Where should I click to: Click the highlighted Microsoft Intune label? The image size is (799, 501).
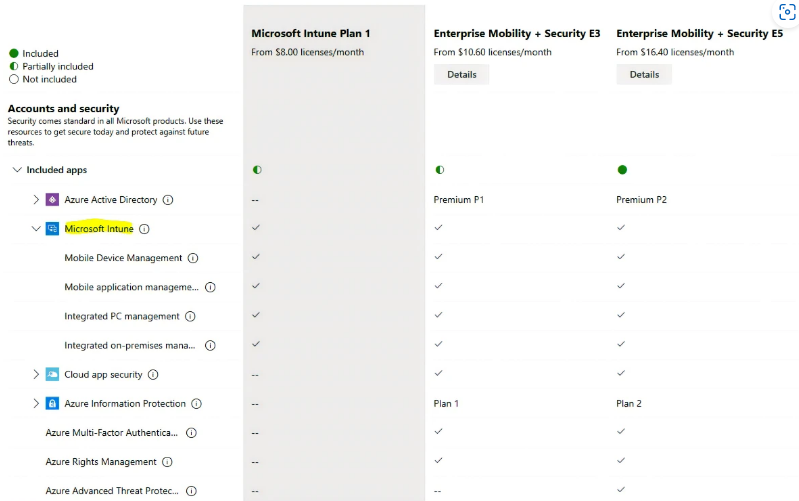coord(98,229)
